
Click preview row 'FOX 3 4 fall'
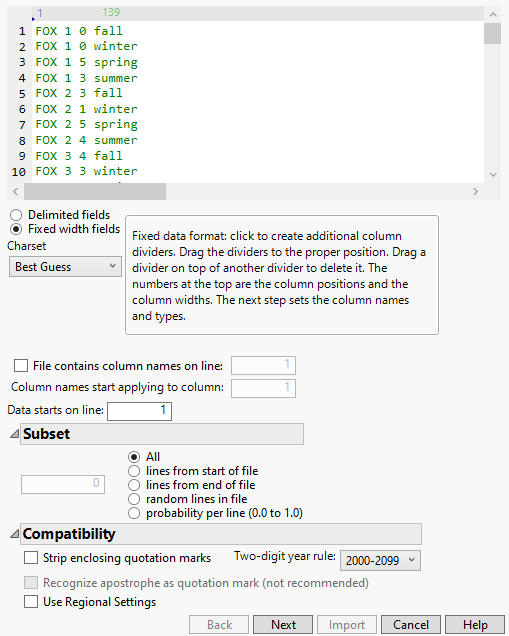tap(79, 156)
